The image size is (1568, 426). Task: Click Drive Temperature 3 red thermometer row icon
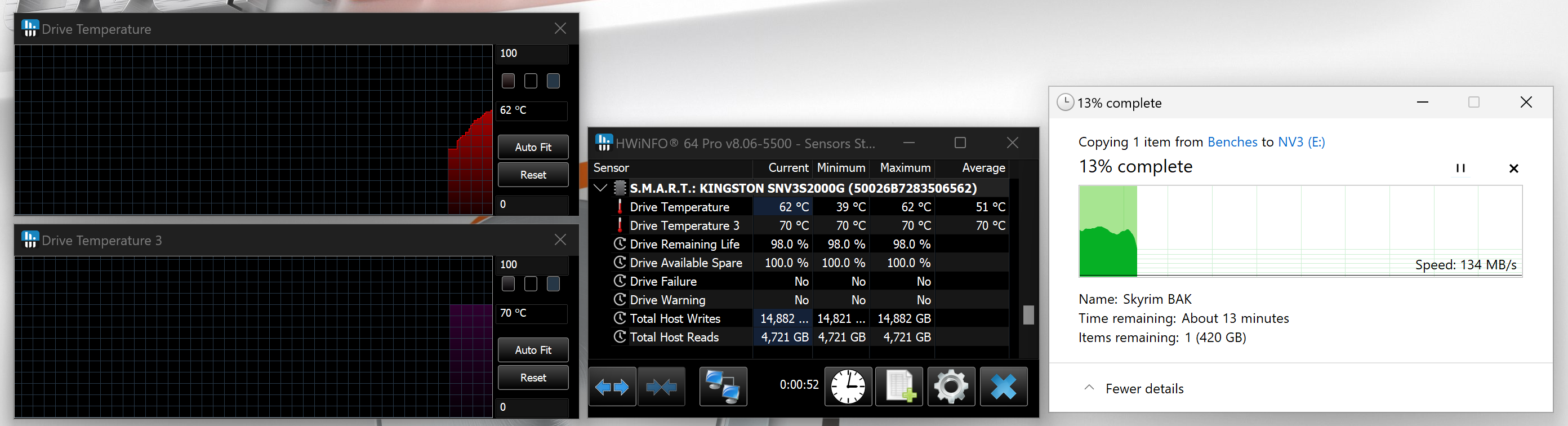[620, 225]
